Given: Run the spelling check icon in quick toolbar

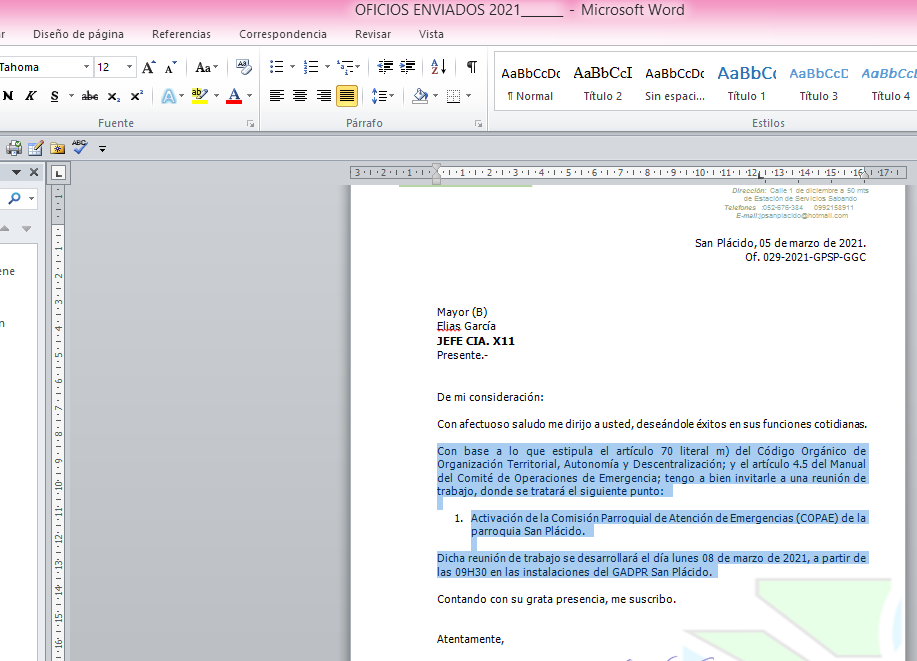Looking at the screenshot, I should 79,148.
